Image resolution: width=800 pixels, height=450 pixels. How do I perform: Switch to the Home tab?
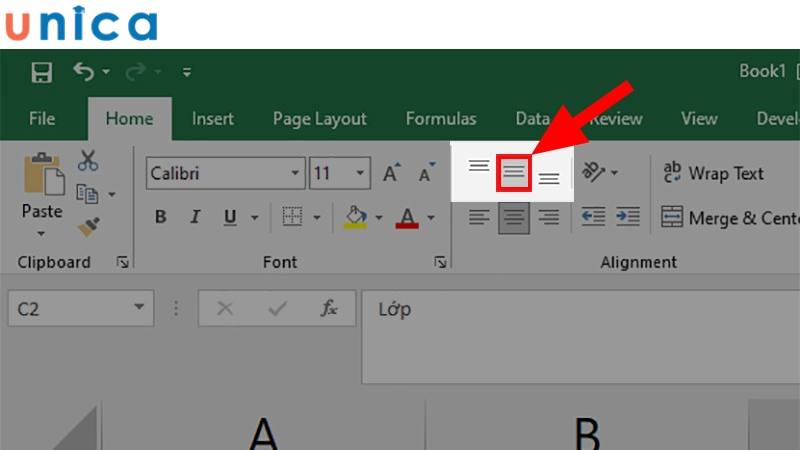[130, 119]
